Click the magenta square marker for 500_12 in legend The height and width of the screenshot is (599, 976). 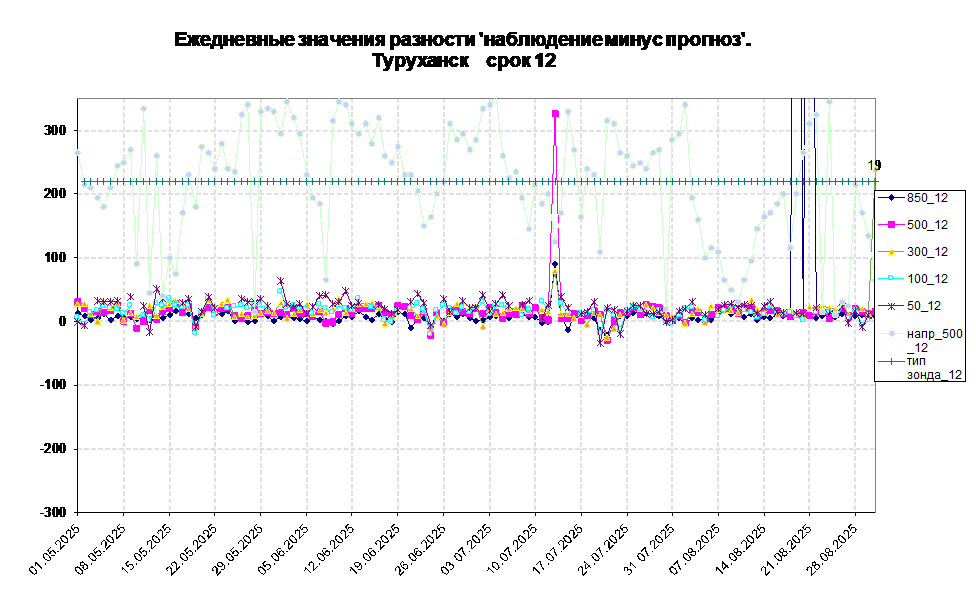pos(890,224)
